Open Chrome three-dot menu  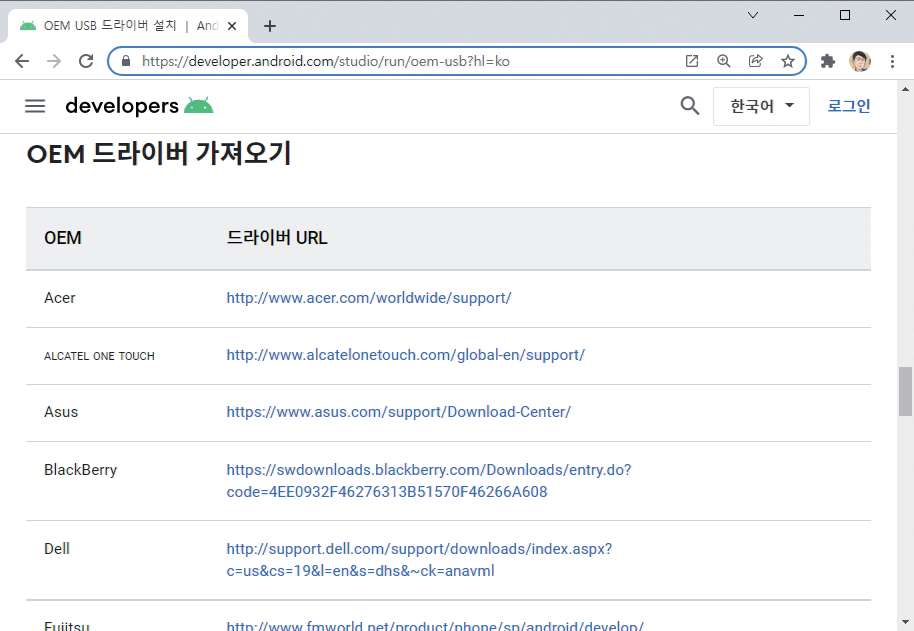click(892, 61)
